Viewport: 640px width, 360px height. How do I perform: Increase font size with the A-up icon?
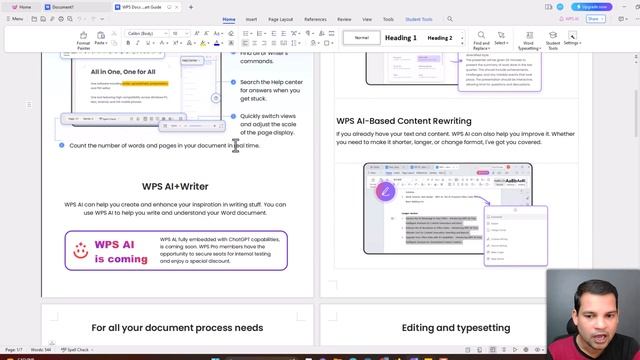[197, 33]
